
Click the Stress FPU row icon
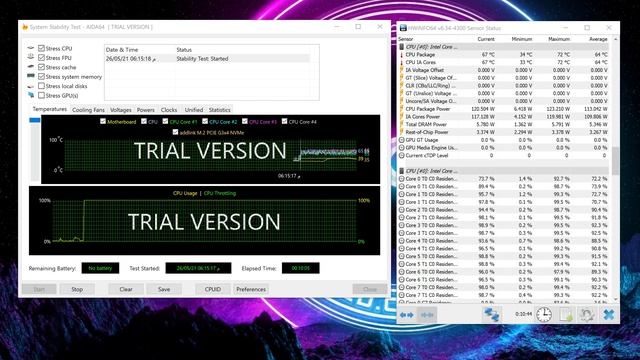pos(31,58)
